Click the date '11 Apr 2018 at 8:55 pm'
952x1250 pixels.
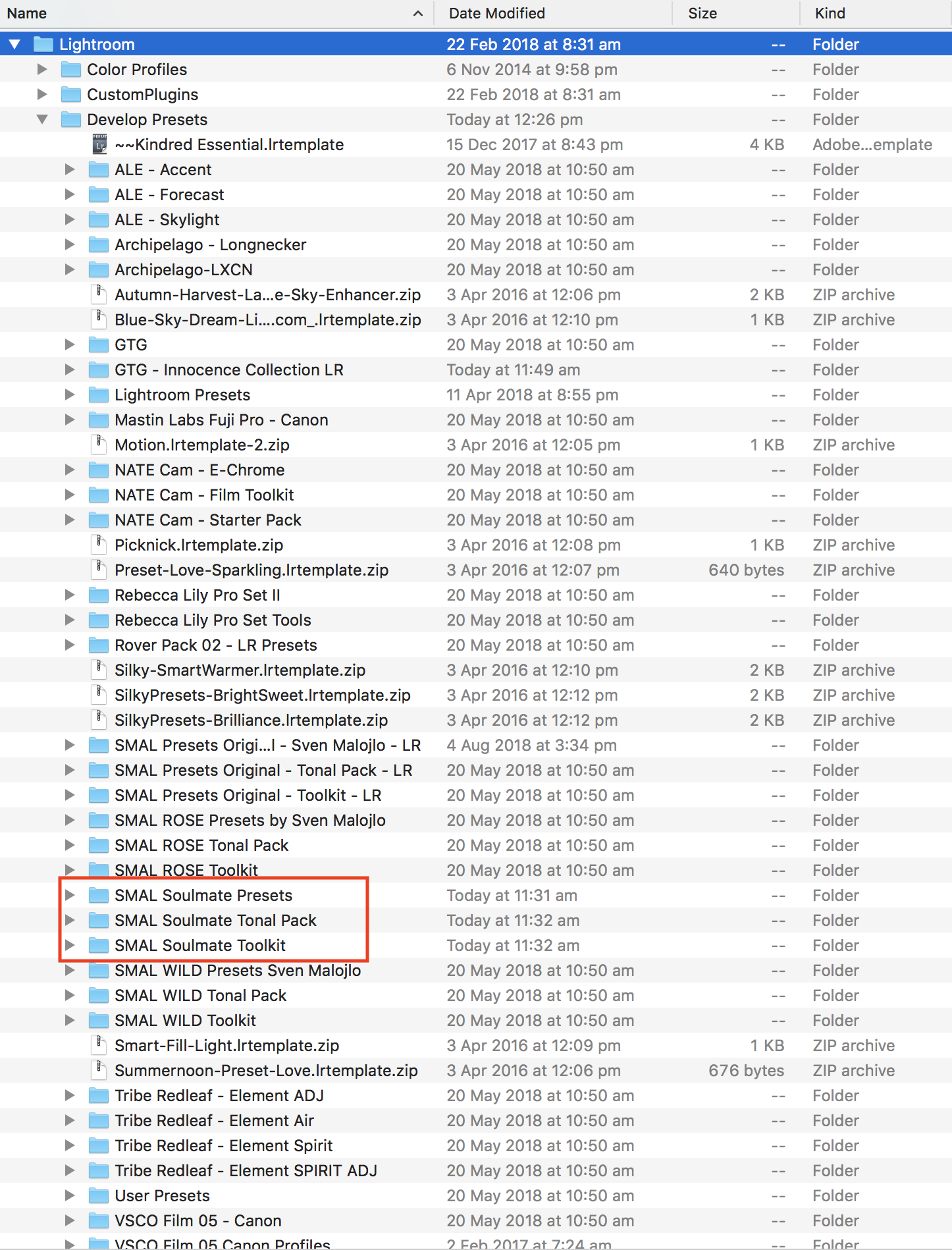click(533, 394)
